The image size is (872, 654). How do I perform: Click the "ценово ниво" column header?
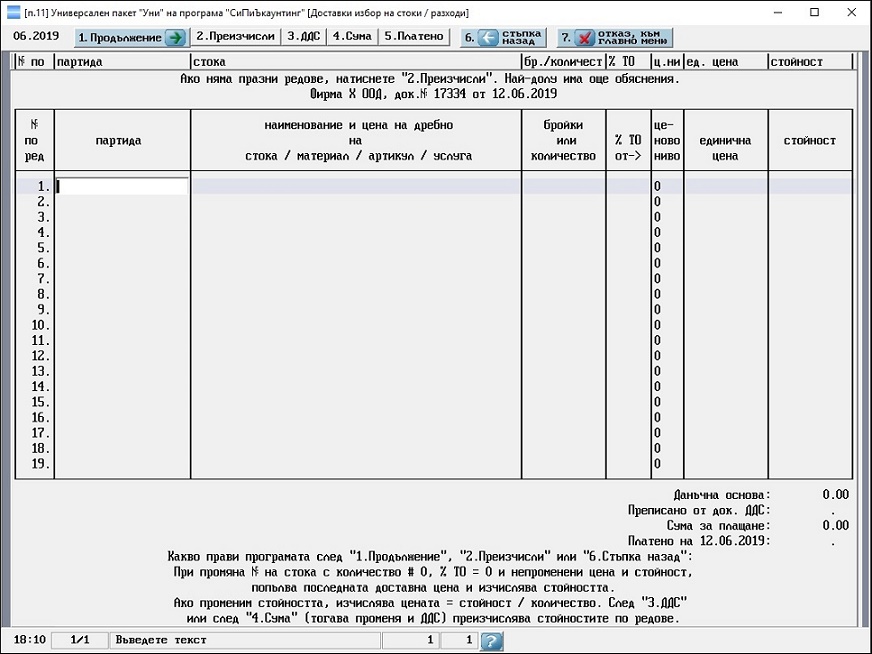667,140
